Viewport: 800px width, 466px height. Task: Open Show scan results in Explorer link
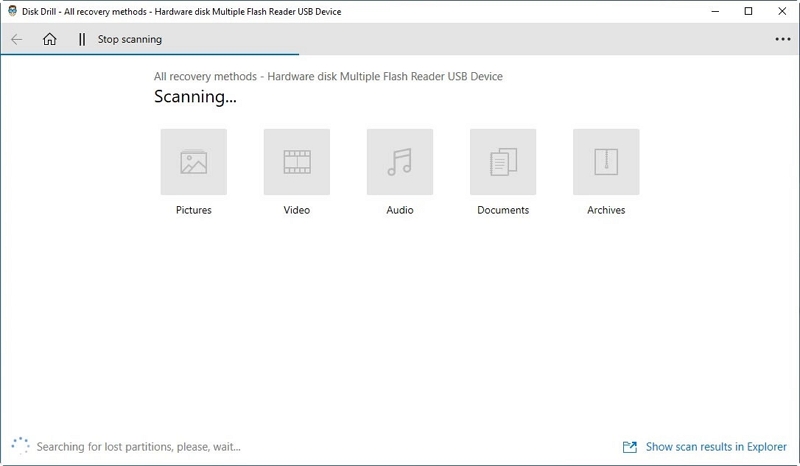point(716,447)
